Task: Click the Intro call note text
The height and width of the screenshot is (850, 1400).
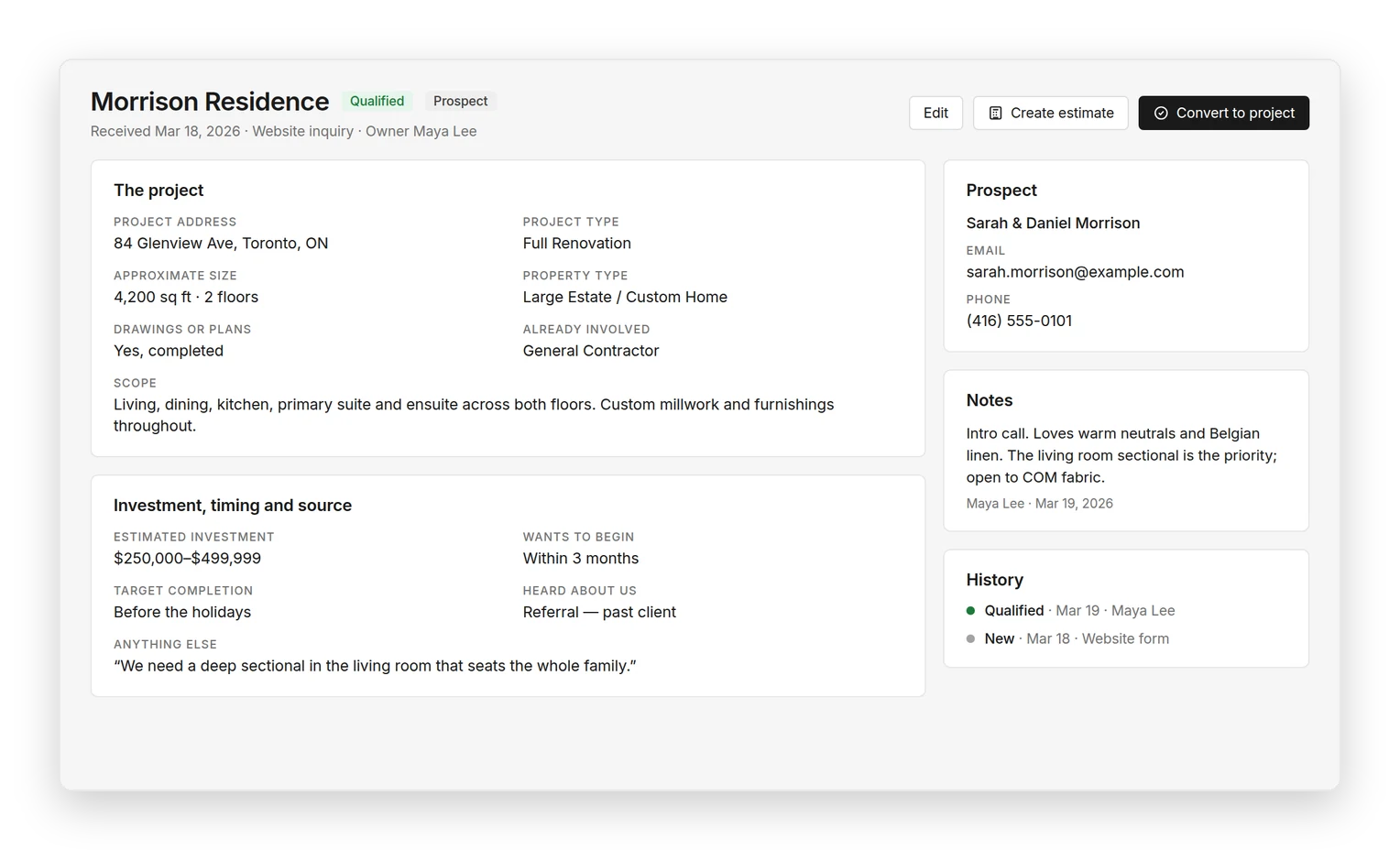Action: pos(1121,455)
